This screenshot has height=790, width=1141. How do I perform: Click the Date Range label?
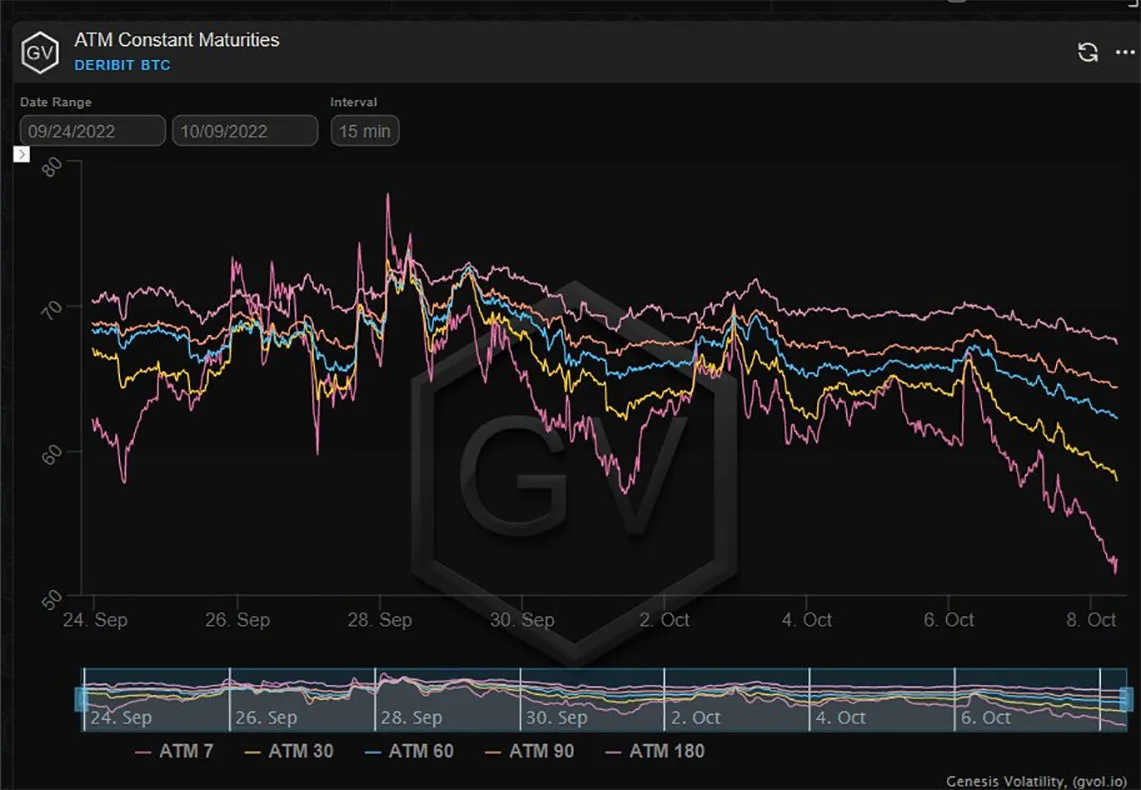click(56, 102)
